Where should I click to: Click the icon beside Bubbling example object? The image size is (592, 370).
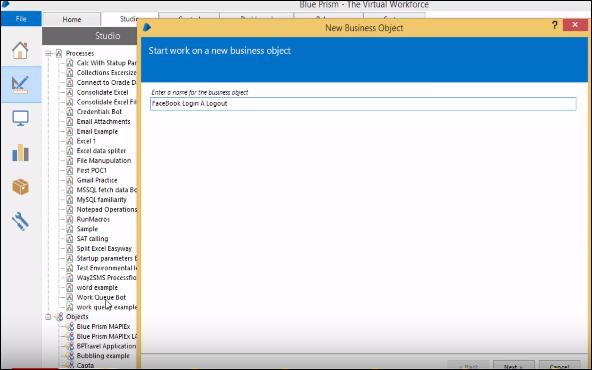tap(70, 356)
